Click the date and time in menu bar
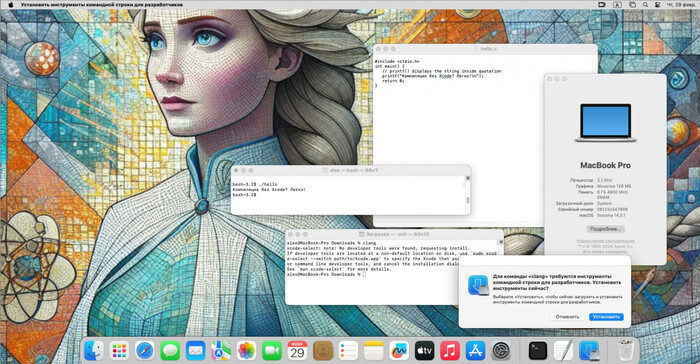This screenshot has height=364, width=700. [x=681, y=4]
